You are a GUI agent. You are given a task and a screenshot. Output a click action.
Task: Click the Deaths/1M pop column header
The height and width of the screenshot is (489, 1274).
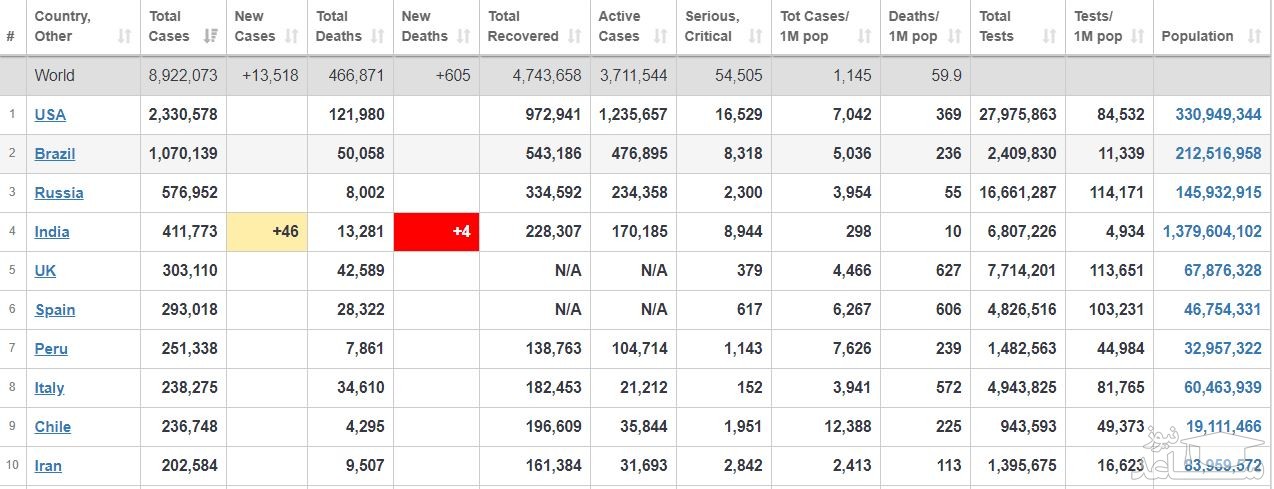913,26
